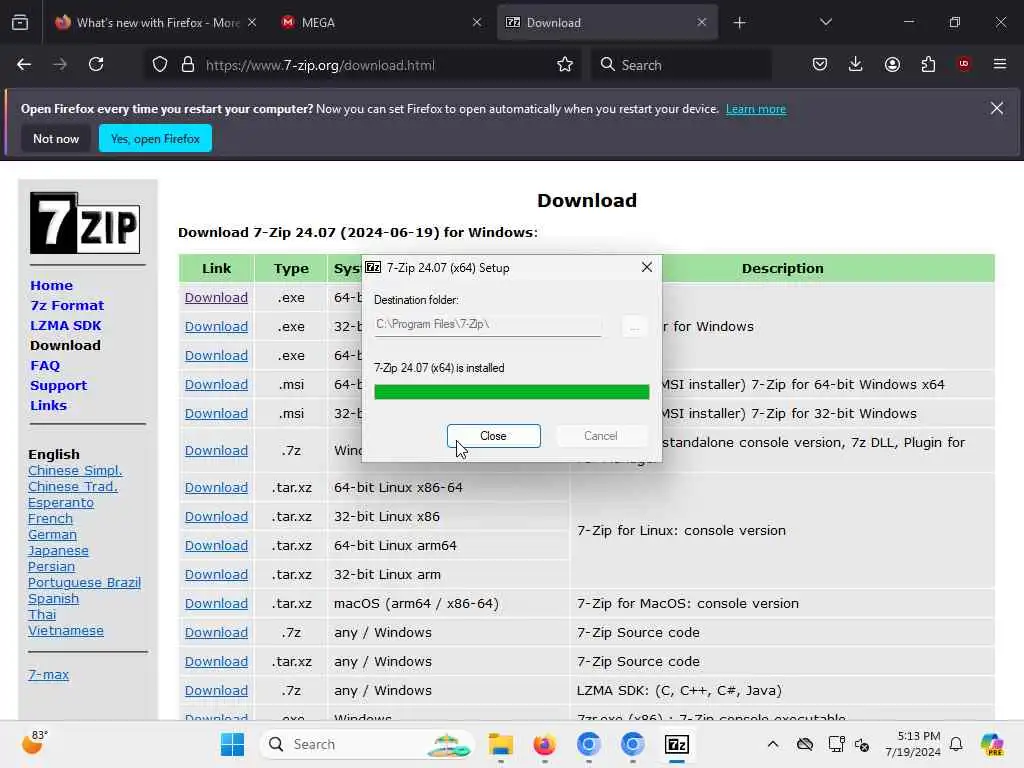
Task: Download the macOS tar.xz package
Action: coord(216,604)
